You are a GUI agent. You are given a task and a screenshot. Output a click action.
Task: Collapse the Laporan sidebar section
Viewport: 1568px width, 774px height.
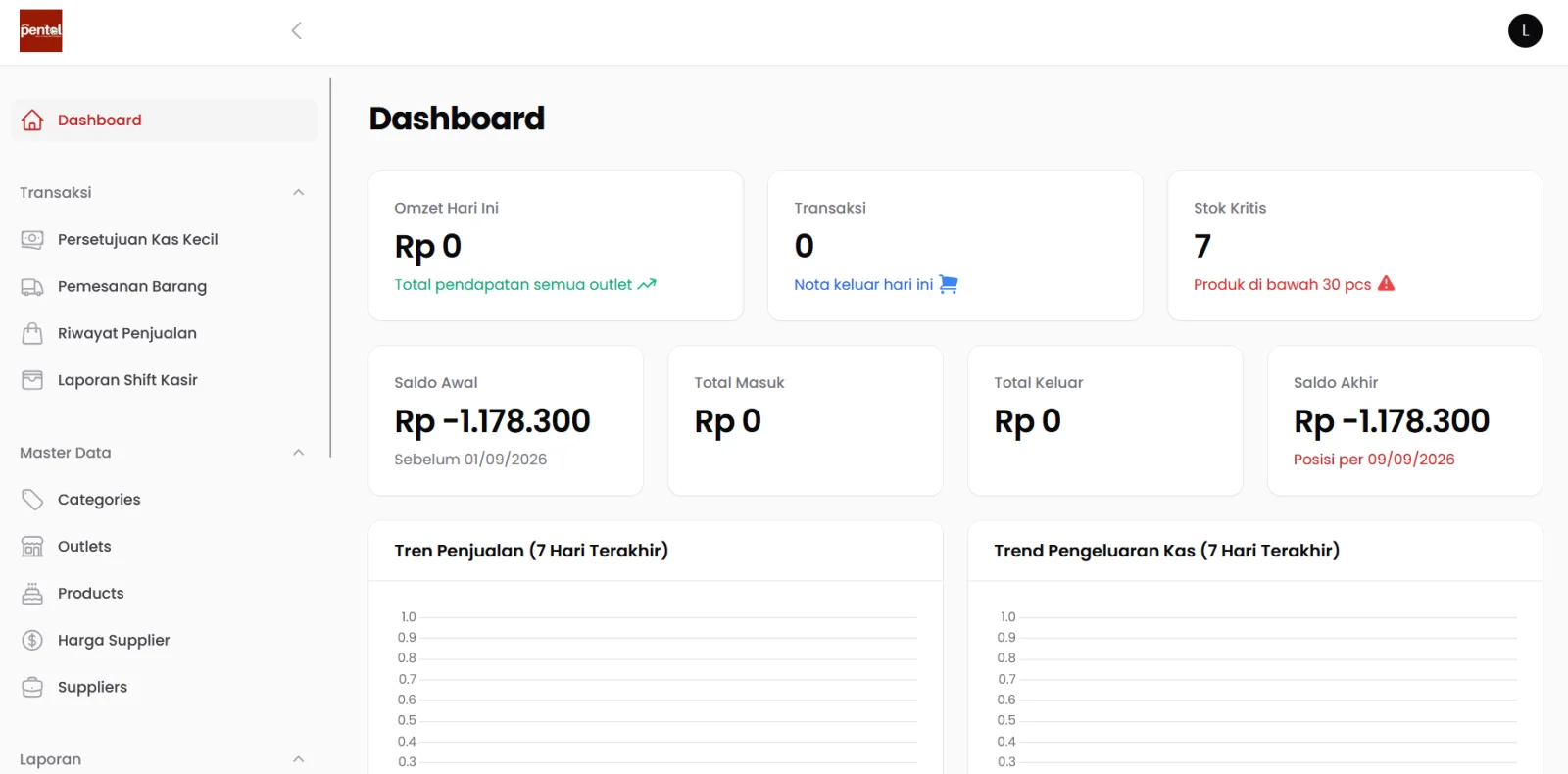click(x=299, y=759)
